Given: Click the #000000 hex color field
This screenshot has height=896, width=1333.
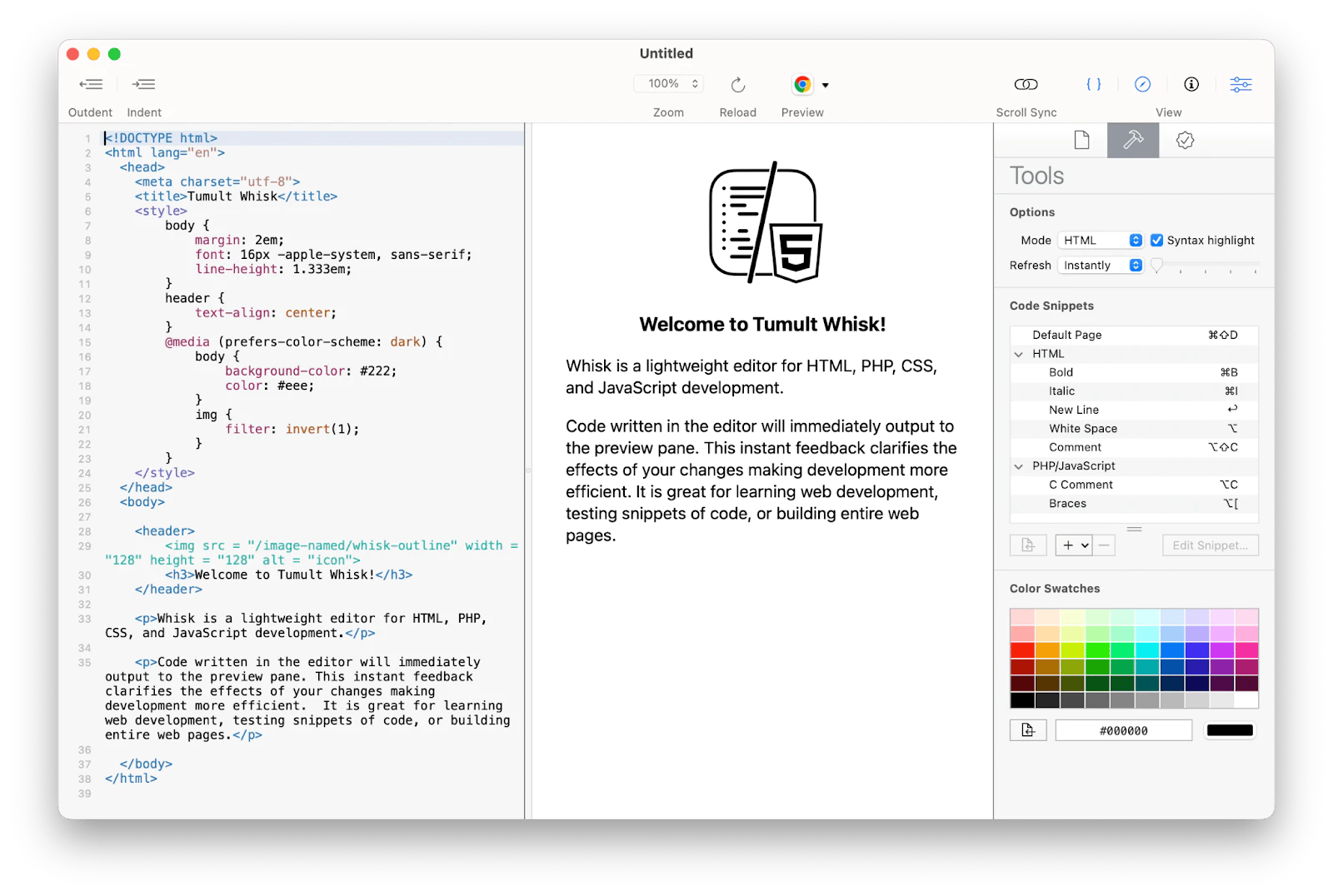Looking at the screenshot, I should pos(1123,729).
